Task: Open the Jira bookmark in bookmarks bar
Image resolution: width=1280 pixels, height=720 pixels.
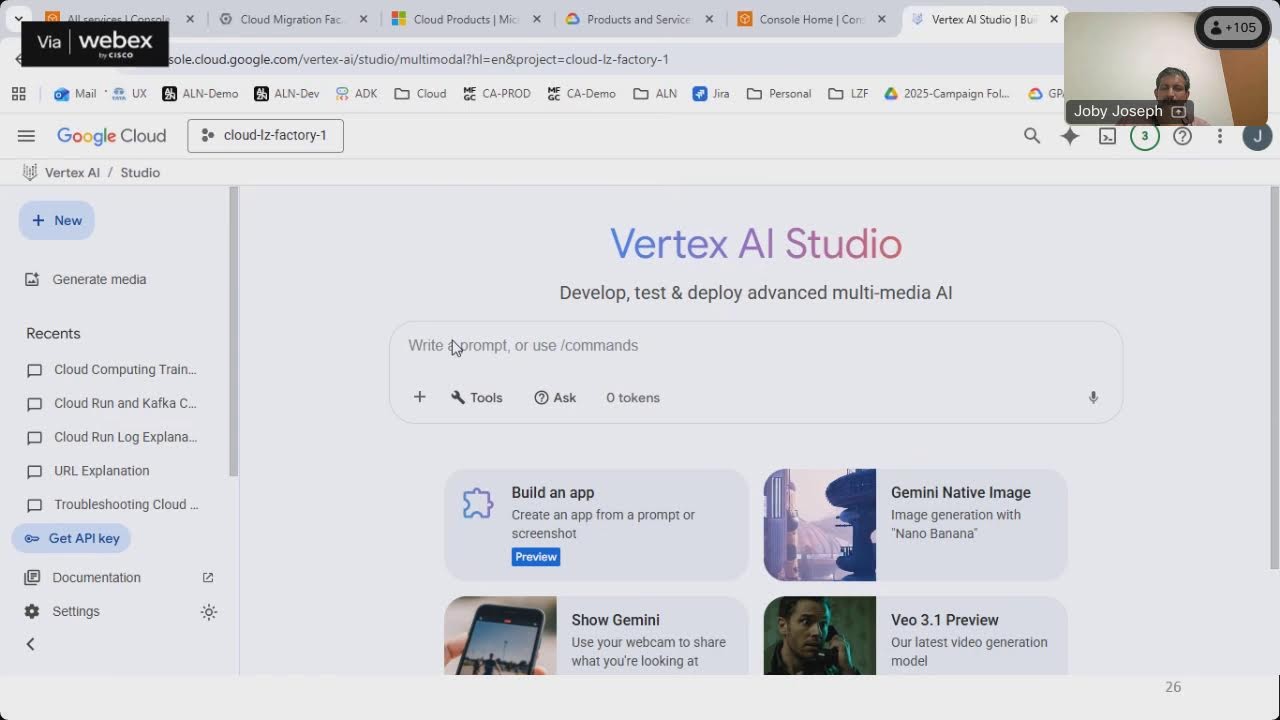Action: pos(711,94)
